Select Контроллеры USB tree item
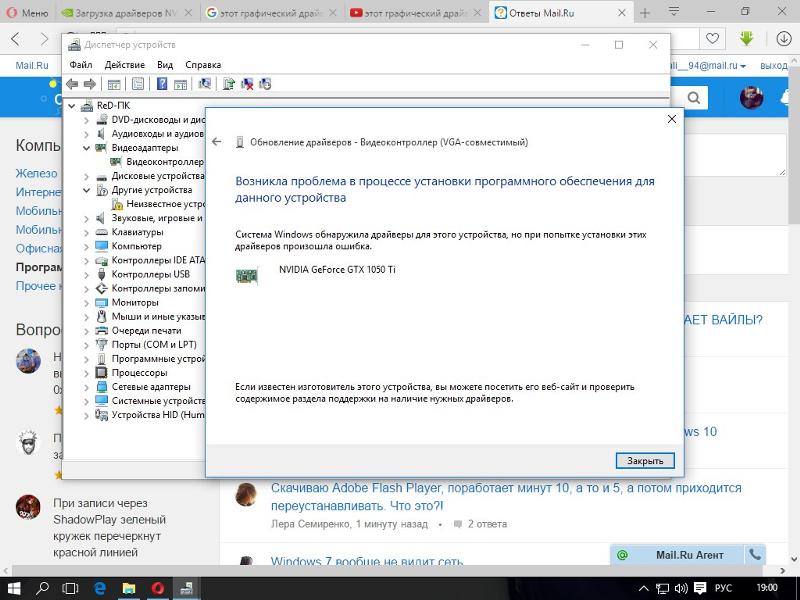Image resolution: width=800 pixels, height=600 pixels. click(151, 274)
